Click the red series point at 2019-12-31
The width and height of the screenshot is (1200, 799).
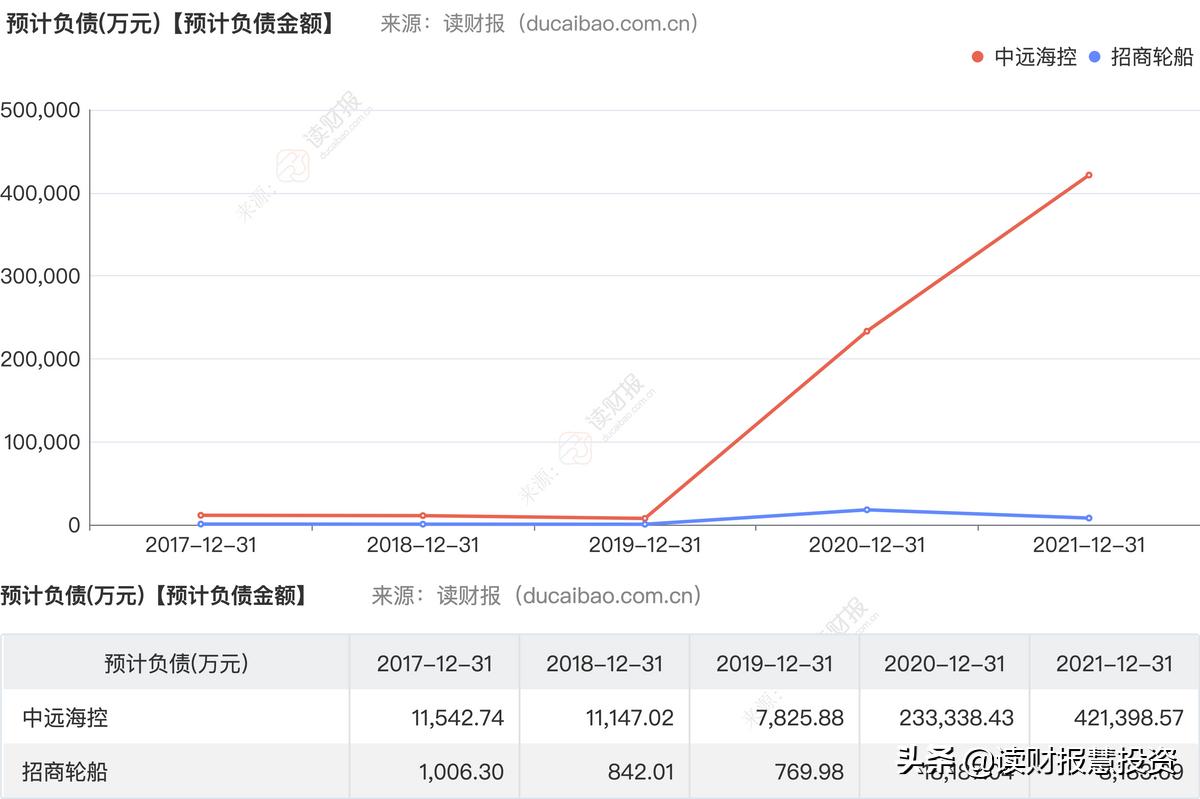[646, 517]
